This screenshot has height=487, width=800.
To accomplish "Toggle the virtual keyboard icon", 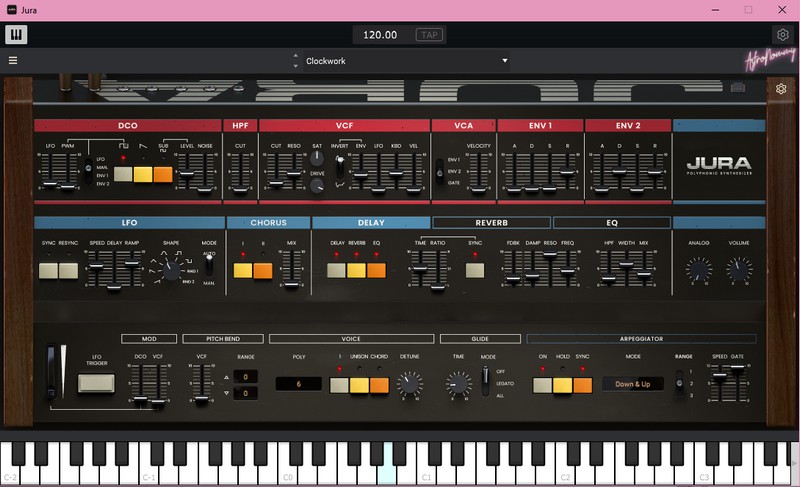I will [x=16, y=35].
